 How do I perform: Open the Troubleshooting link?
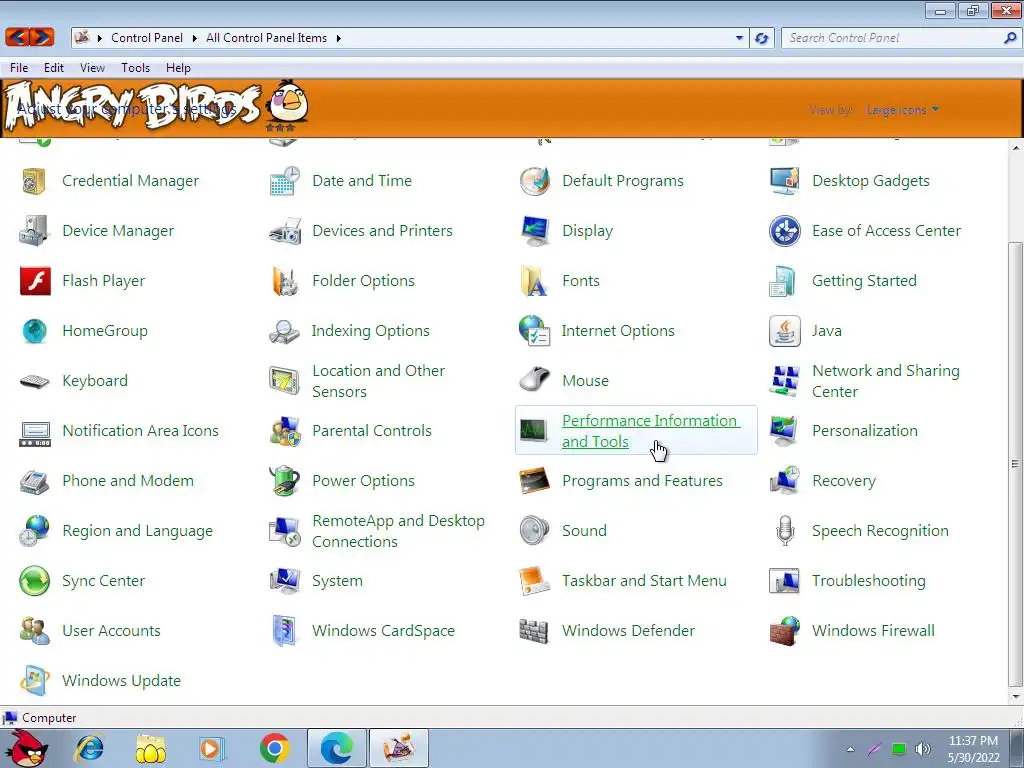(869, 581)
